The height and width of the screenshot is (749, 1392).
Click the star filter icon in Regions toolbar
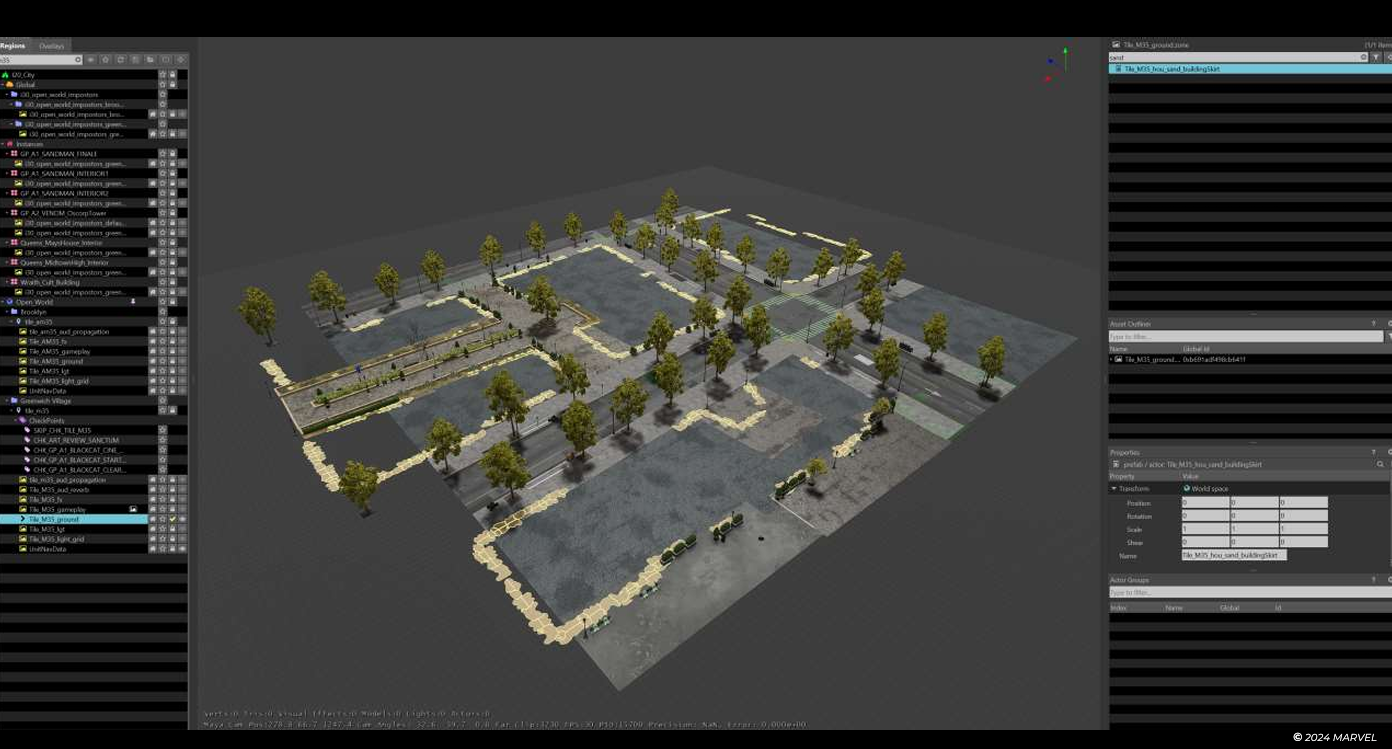(x=105, y=60)
